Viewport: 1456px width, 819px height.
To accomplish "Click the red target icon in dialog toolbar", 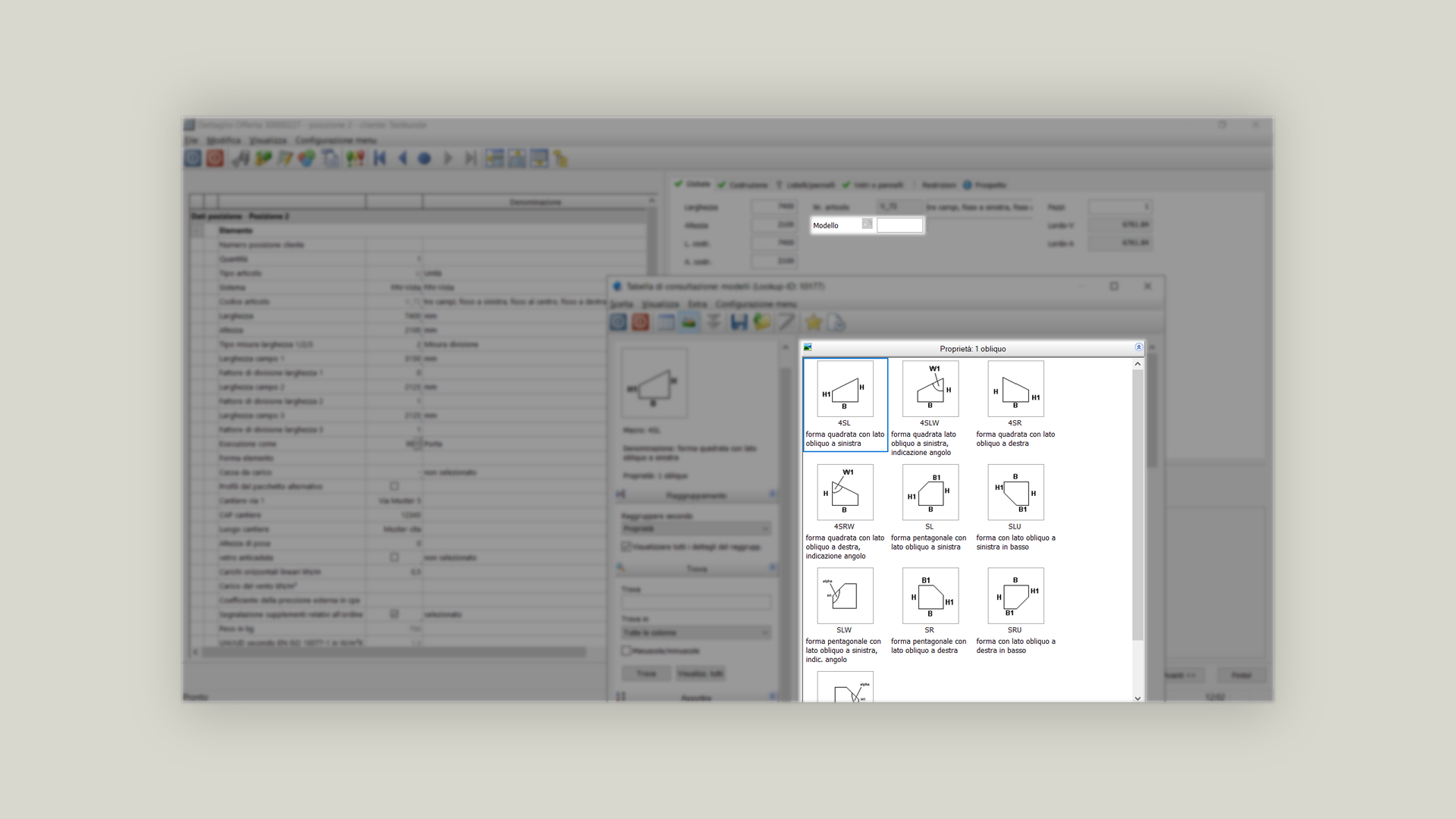I will tap(641, 323).
